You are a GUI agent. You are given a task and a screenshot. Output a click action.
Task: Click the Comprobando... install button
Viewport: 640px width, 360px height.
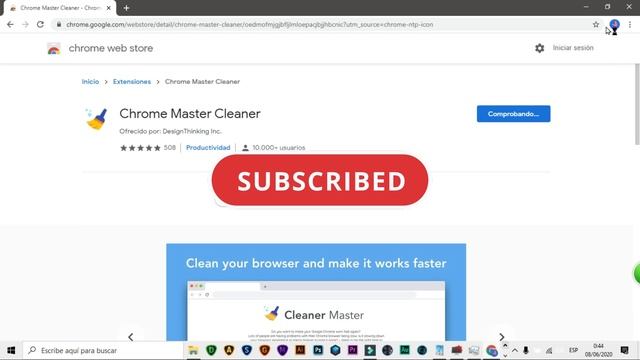[x=513, y=114]
